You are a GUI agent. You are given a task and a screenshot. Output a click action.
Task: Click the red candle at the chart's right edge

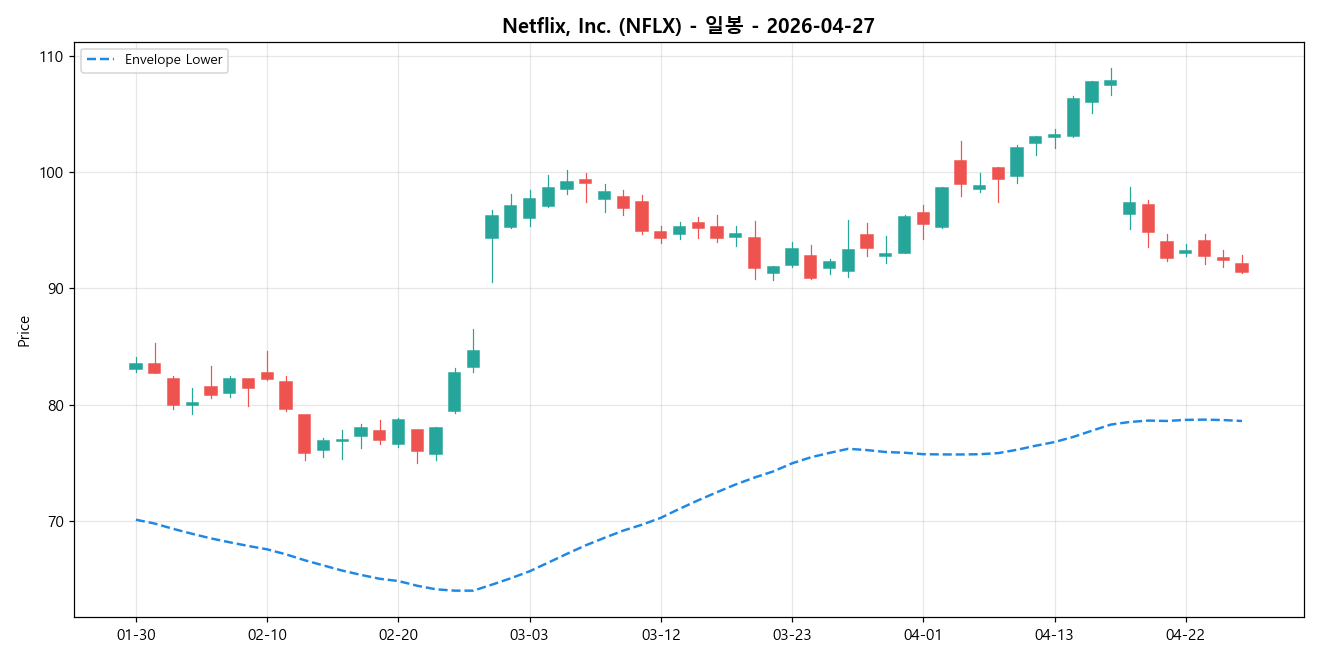(1240, 267)
